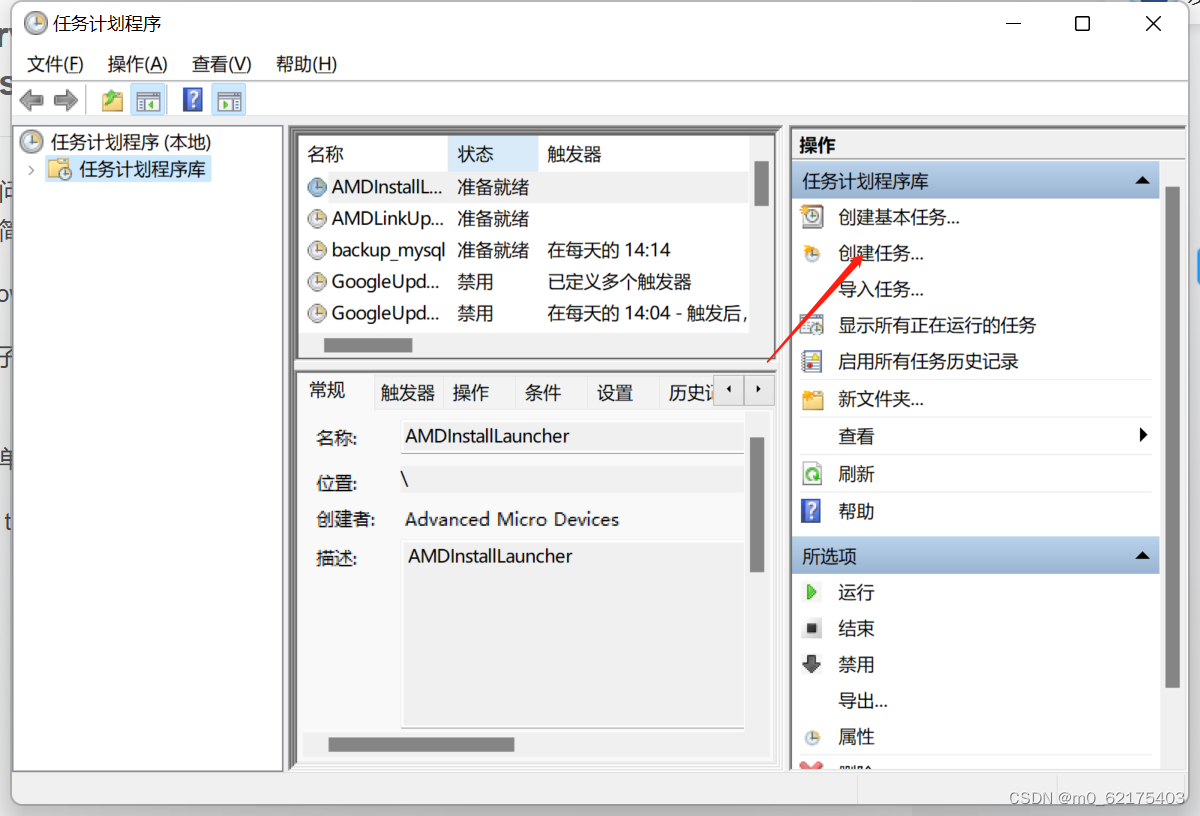Select the GoogleUpd... row with 已定义多个触发器
The width and height of the screenshot is (1200, 816).
click(526, 282)
